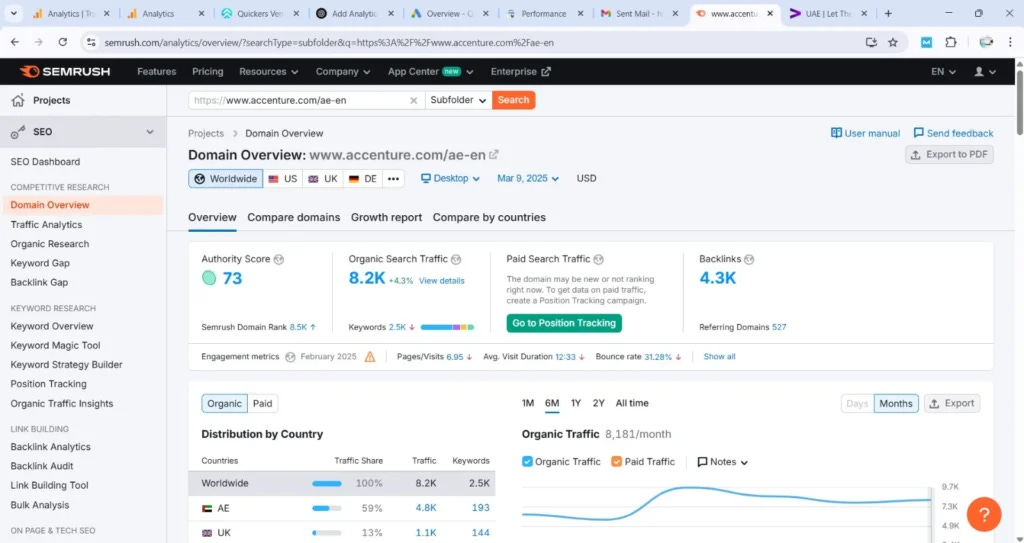This screenshot has height=543, width=1024.
Task: Click the AE traffic share bar
Action: click(327, 508)
